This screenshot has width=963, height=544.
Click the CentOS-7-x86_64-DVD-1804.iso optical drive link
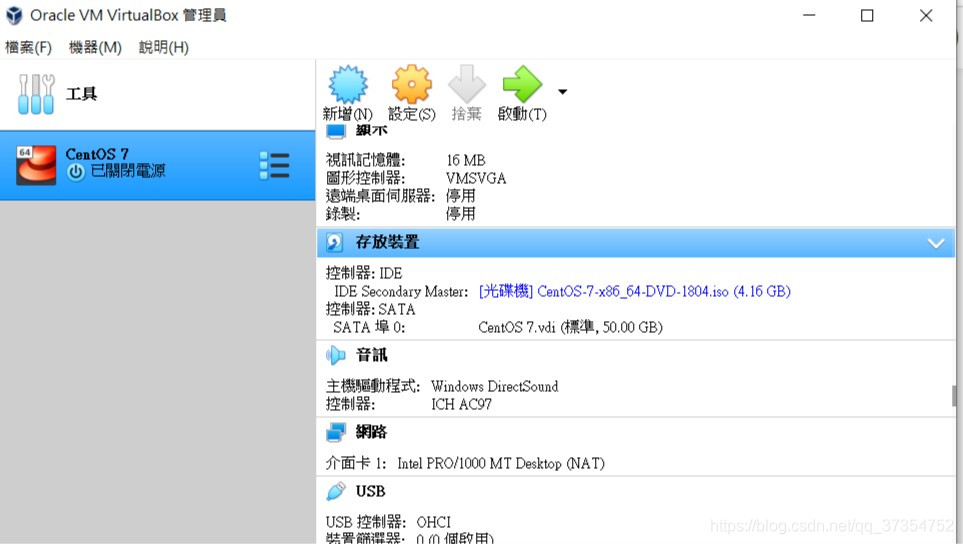click(634, 291)
